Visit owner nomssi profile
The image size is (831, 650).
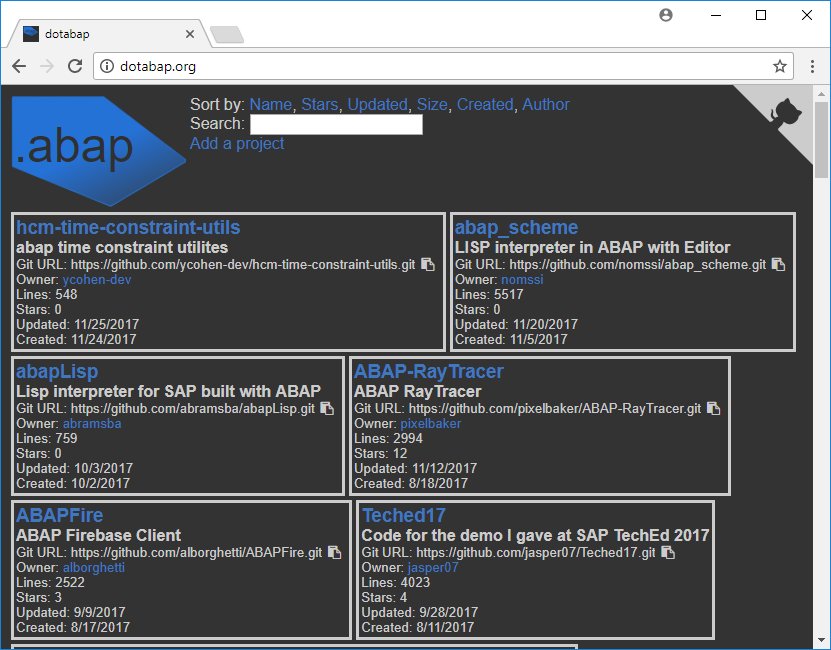(x=522, y=279)
